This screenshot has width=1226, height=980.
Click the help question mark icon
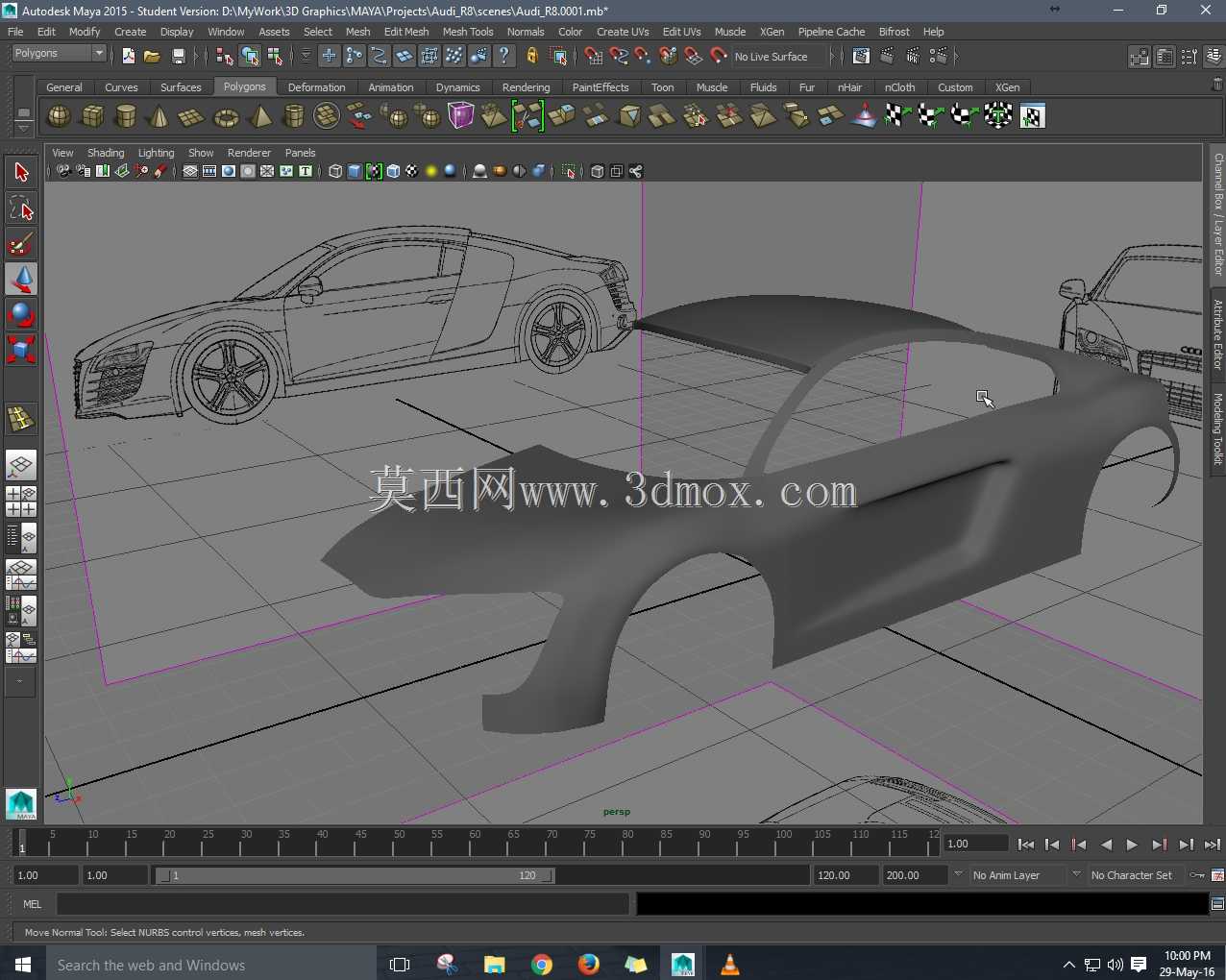(503, 57)
